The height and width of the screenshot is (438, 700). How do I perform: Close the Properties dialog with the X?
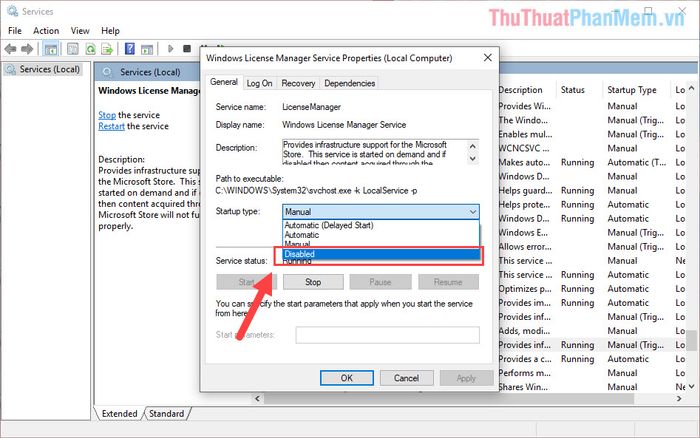pyautogui.click(x=488, y=58)
